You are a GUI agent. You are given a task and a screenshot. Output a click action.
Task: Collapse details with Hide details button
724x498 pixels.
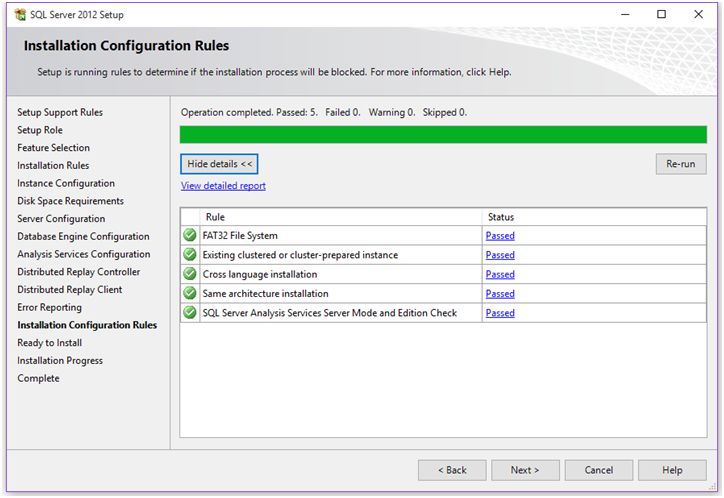(x=219, y=164)
